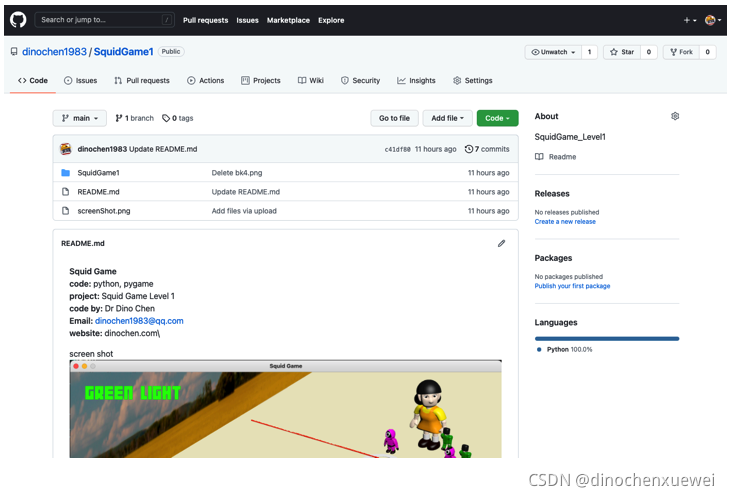Open the Actions tab
Screen dimensions: 730x497
(205, 81)
